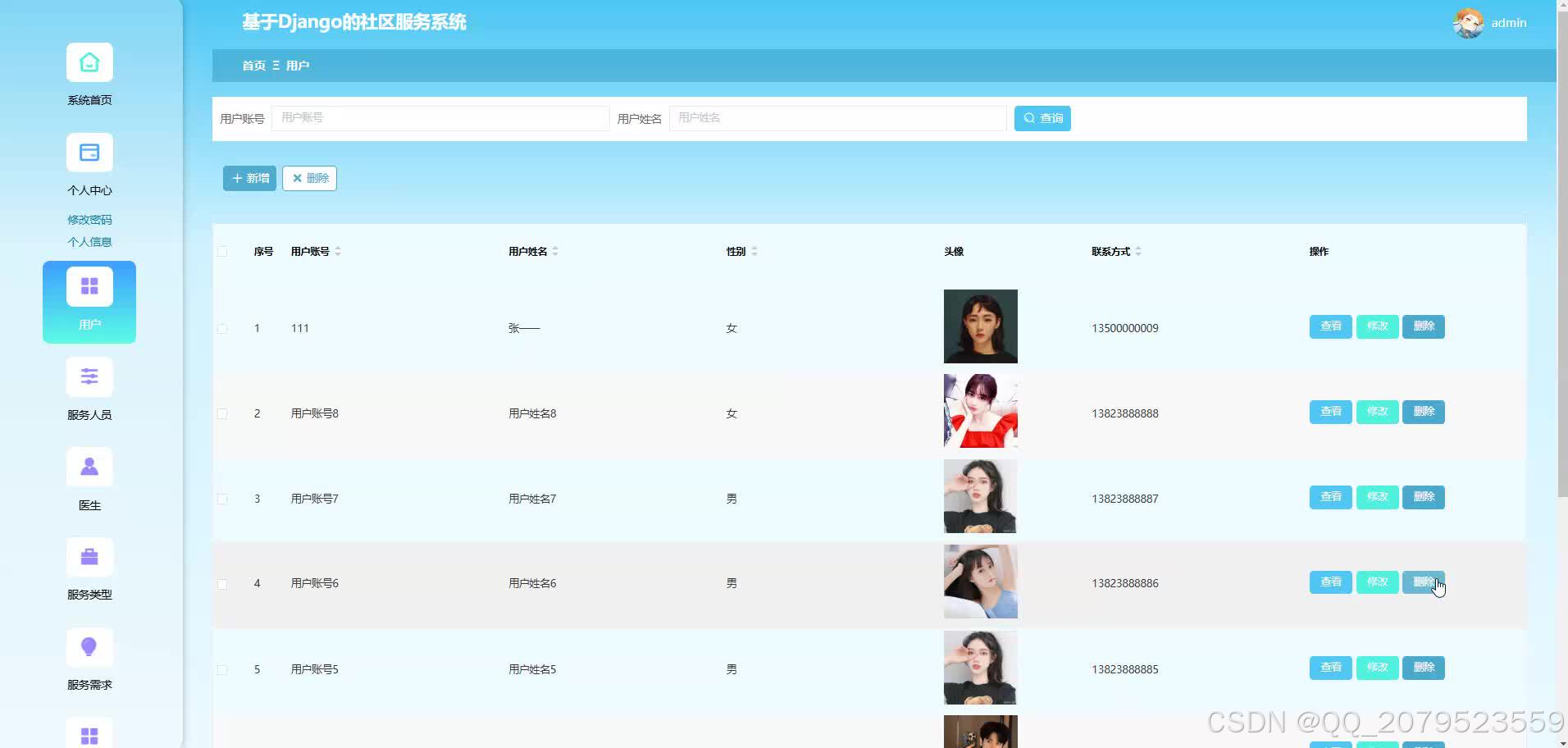This screenshot has width=1568, height=748.
Task: Select the 个人中心 personal center icon
Action: pos(89,153)
